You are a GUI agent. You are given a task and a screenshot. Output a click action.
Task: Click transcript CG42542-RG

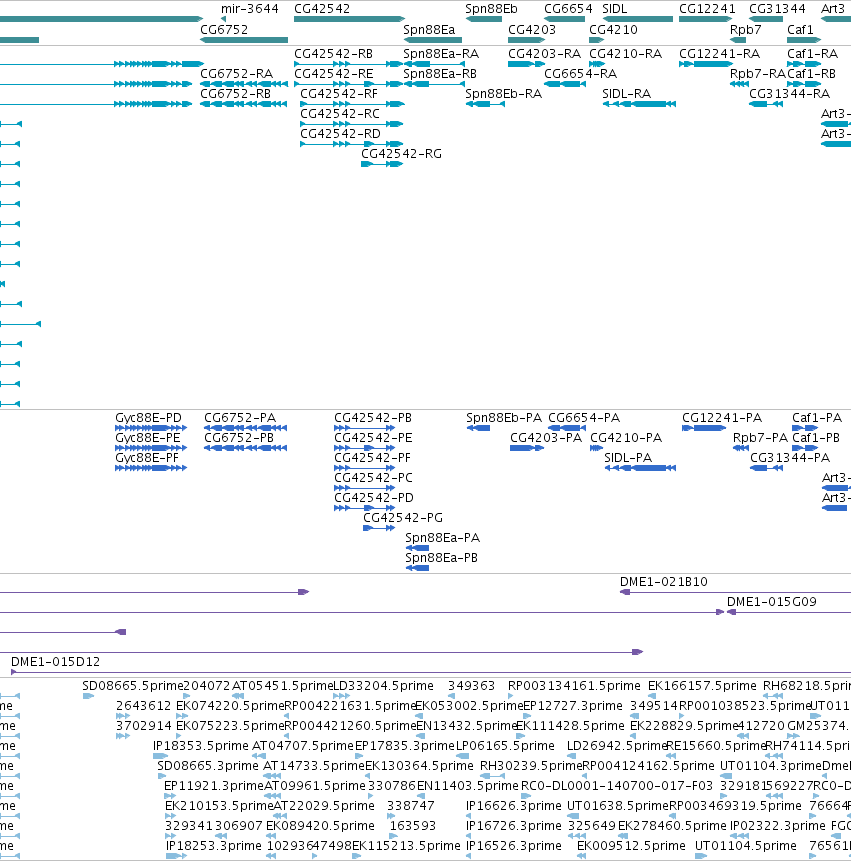point(401,154)
